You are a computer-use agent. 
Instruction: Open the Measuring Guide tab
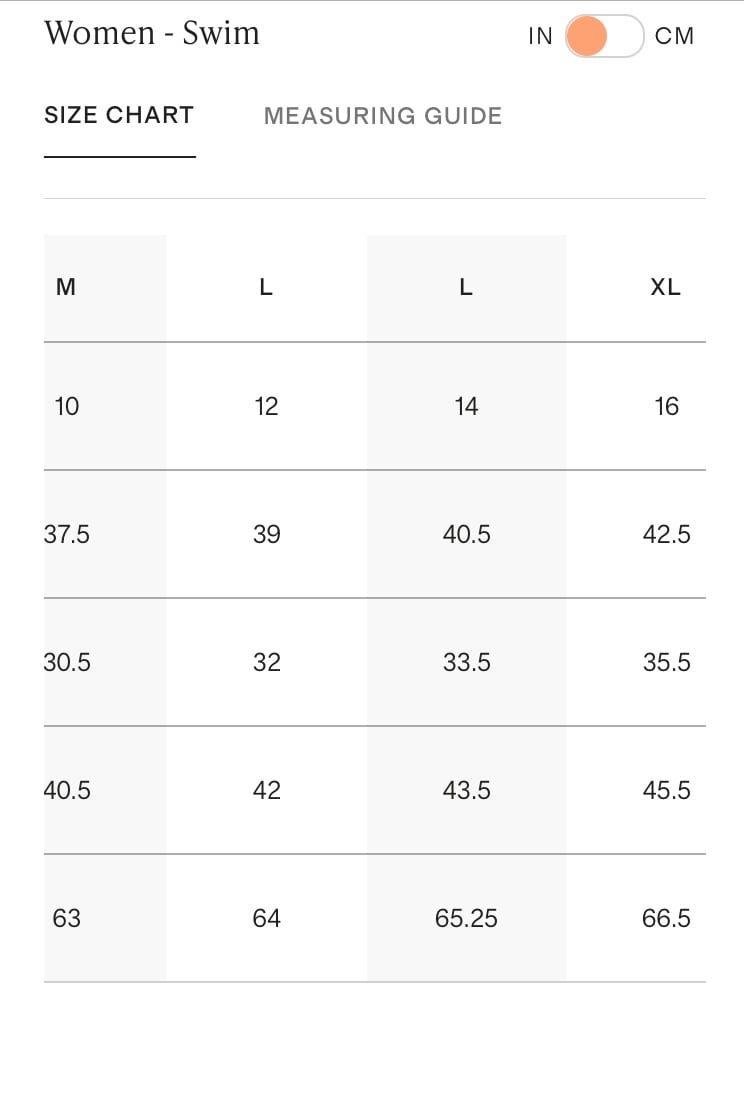pos(383,116)
